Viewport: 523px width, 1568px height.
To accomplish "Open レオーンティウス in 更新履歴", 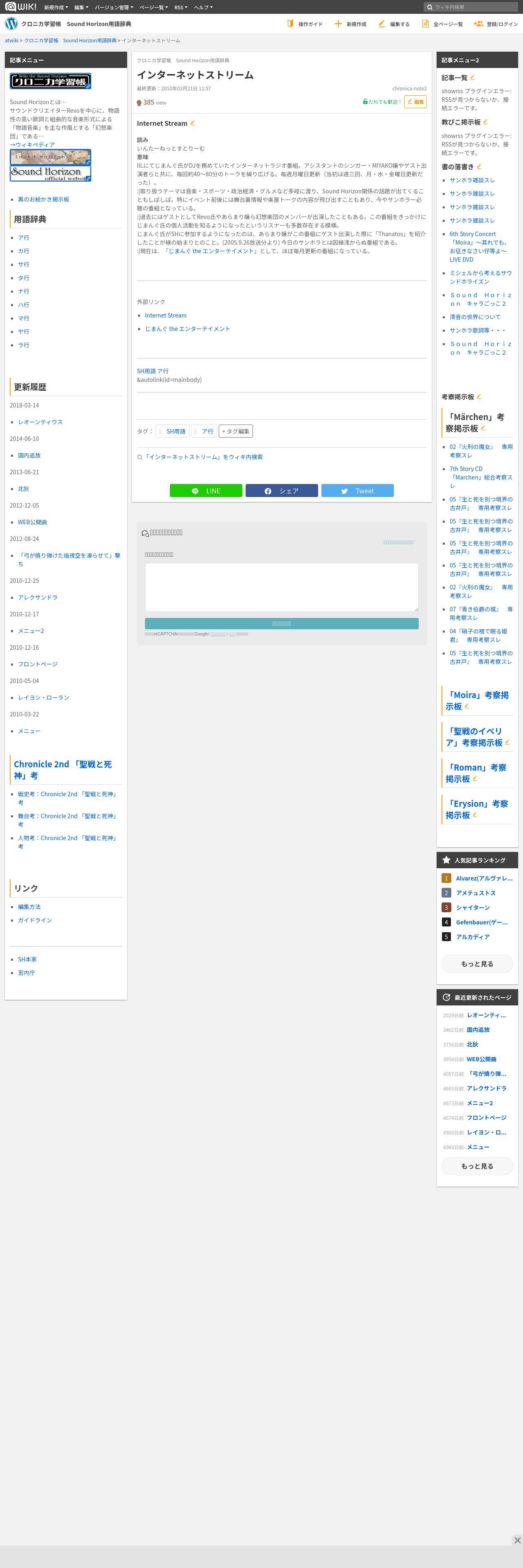I will 40,422.
